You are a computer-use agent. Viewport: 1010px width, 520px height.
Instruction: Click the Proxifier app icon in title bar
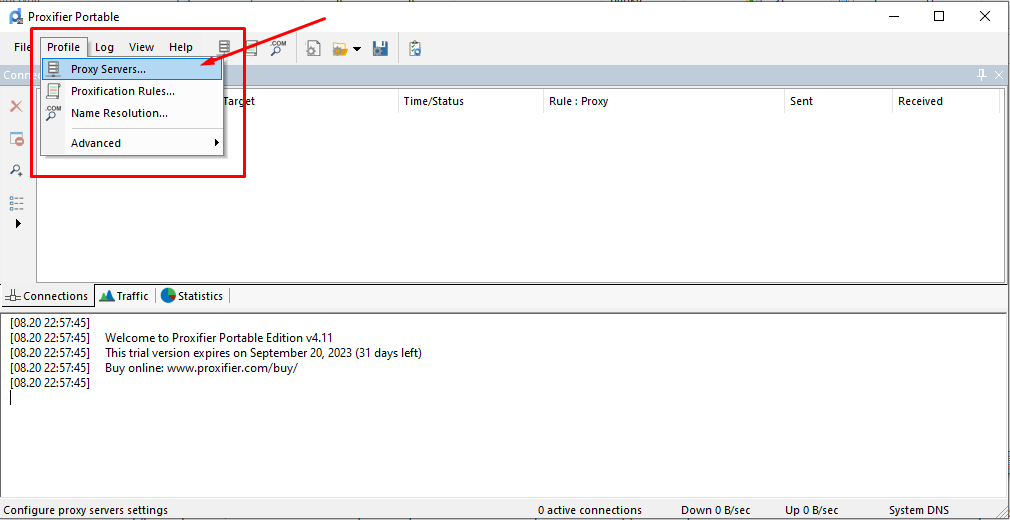tap(16, 17)
